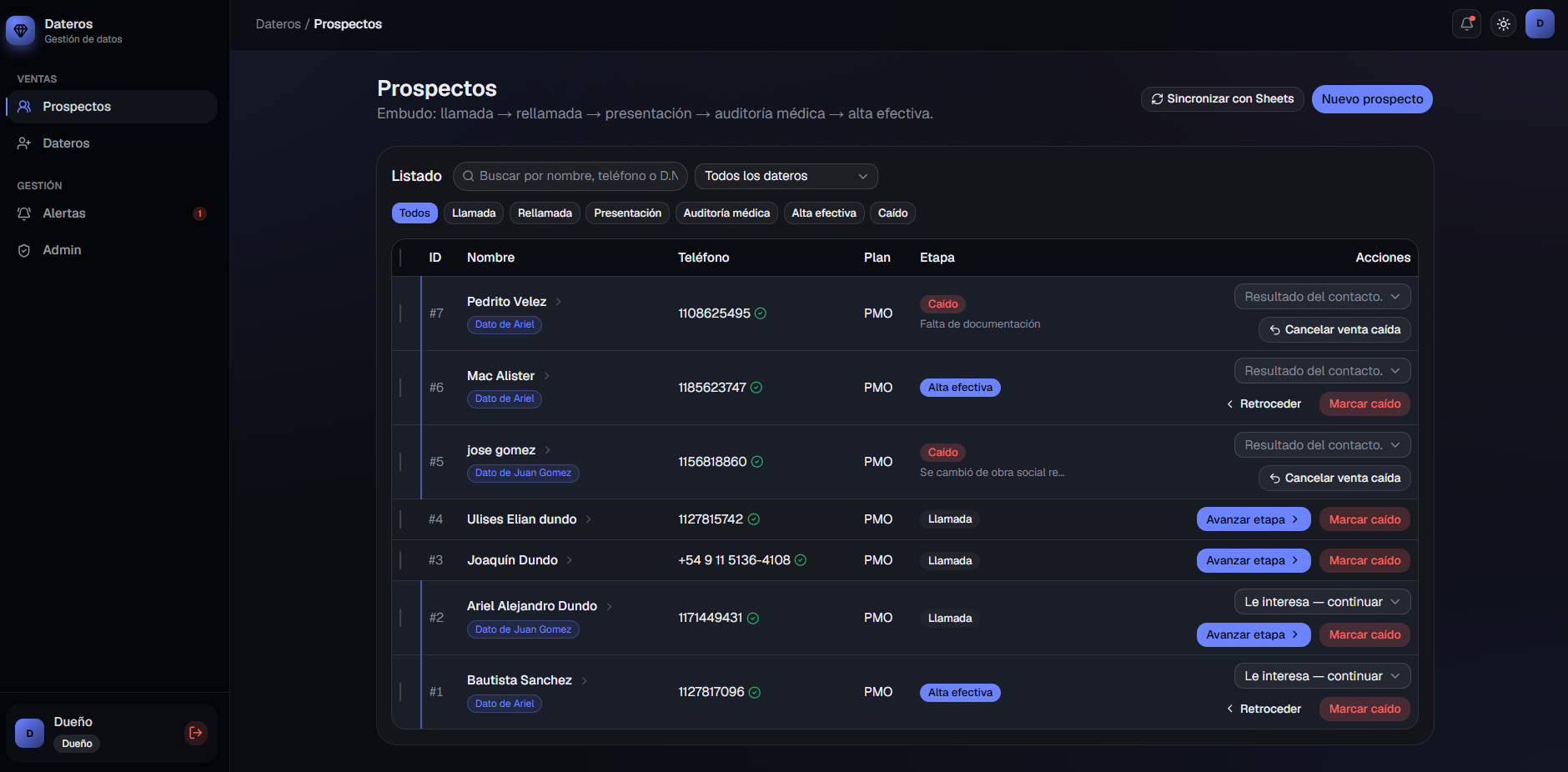Click Dateros breadcrumb link in top bar
Image resolution: width=1568 pixels, height=772 pixels.
278,24
